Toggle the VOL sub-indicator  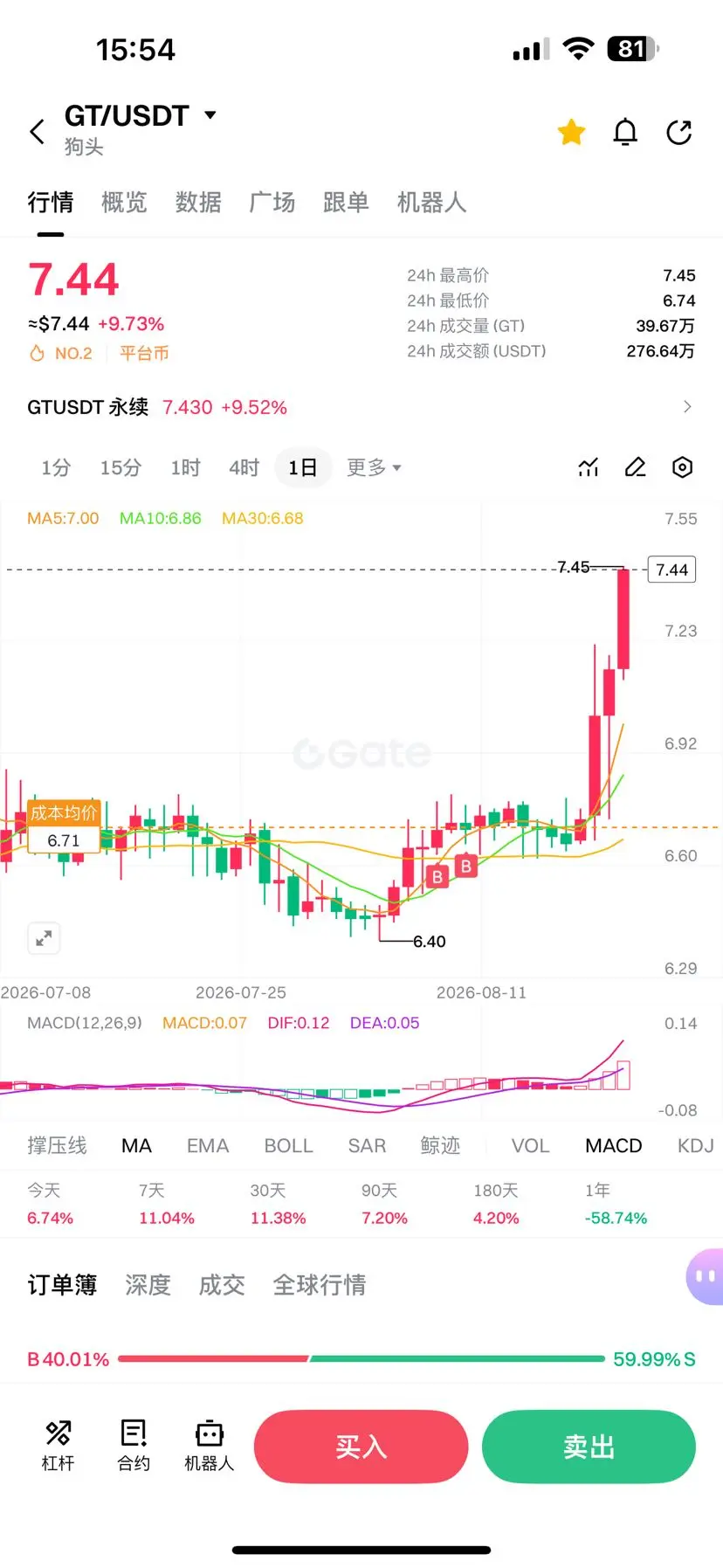(530, 1145)
